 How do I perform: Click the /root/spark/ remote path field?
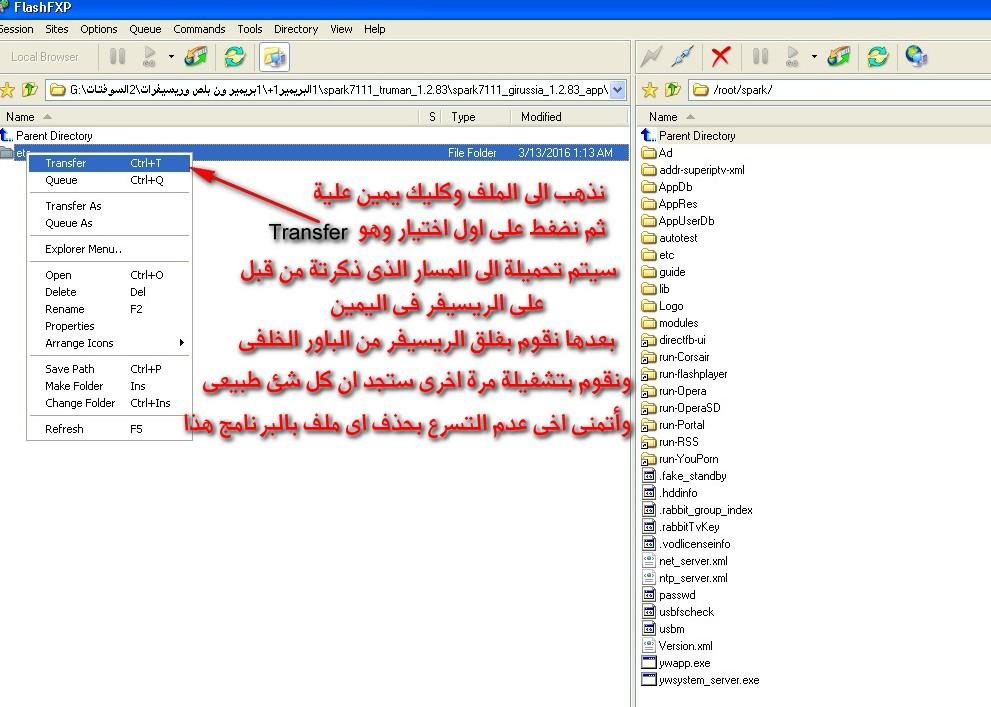(x=841, y=90)
